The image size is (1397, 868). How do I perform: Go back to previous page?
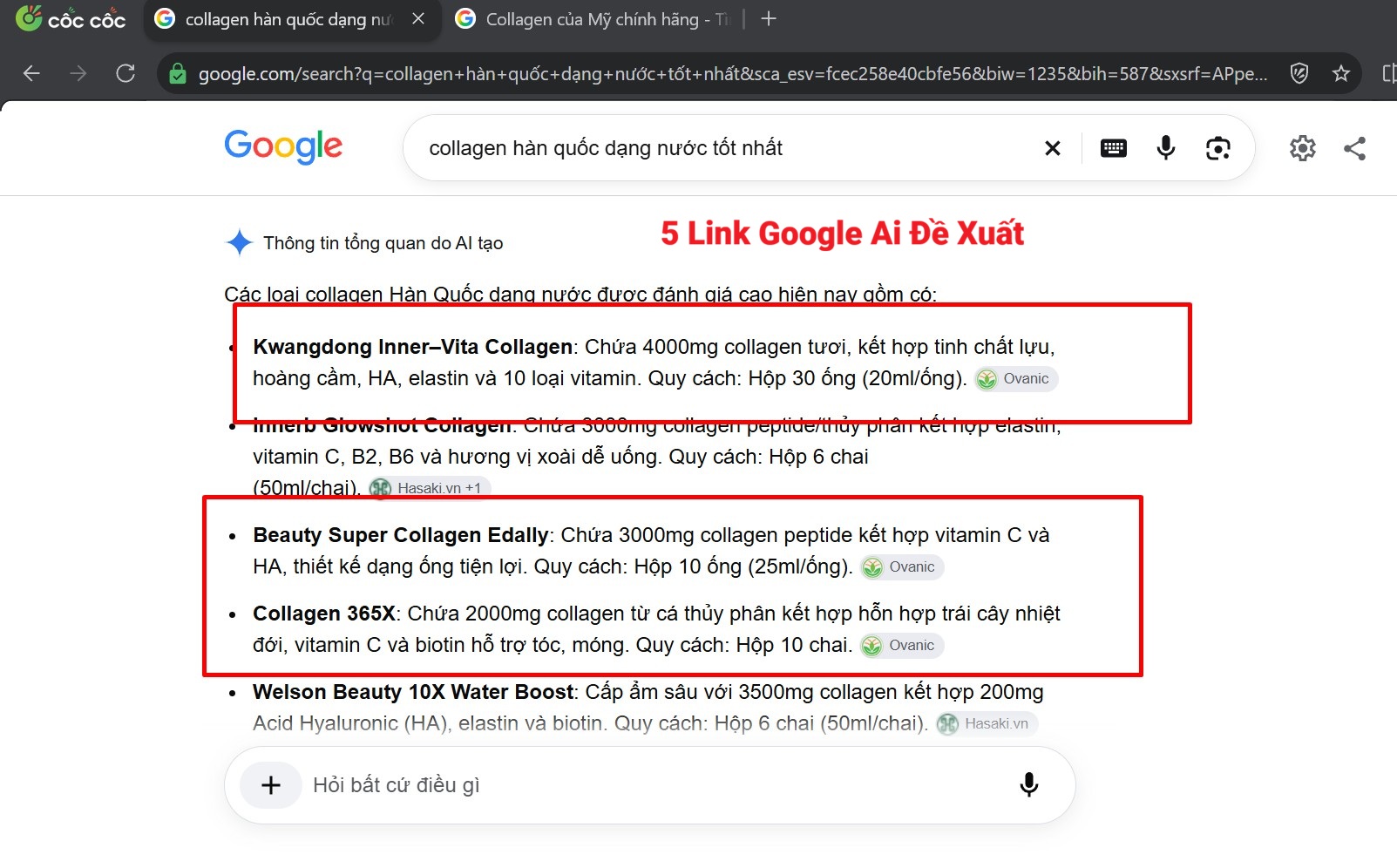[31, 74]
